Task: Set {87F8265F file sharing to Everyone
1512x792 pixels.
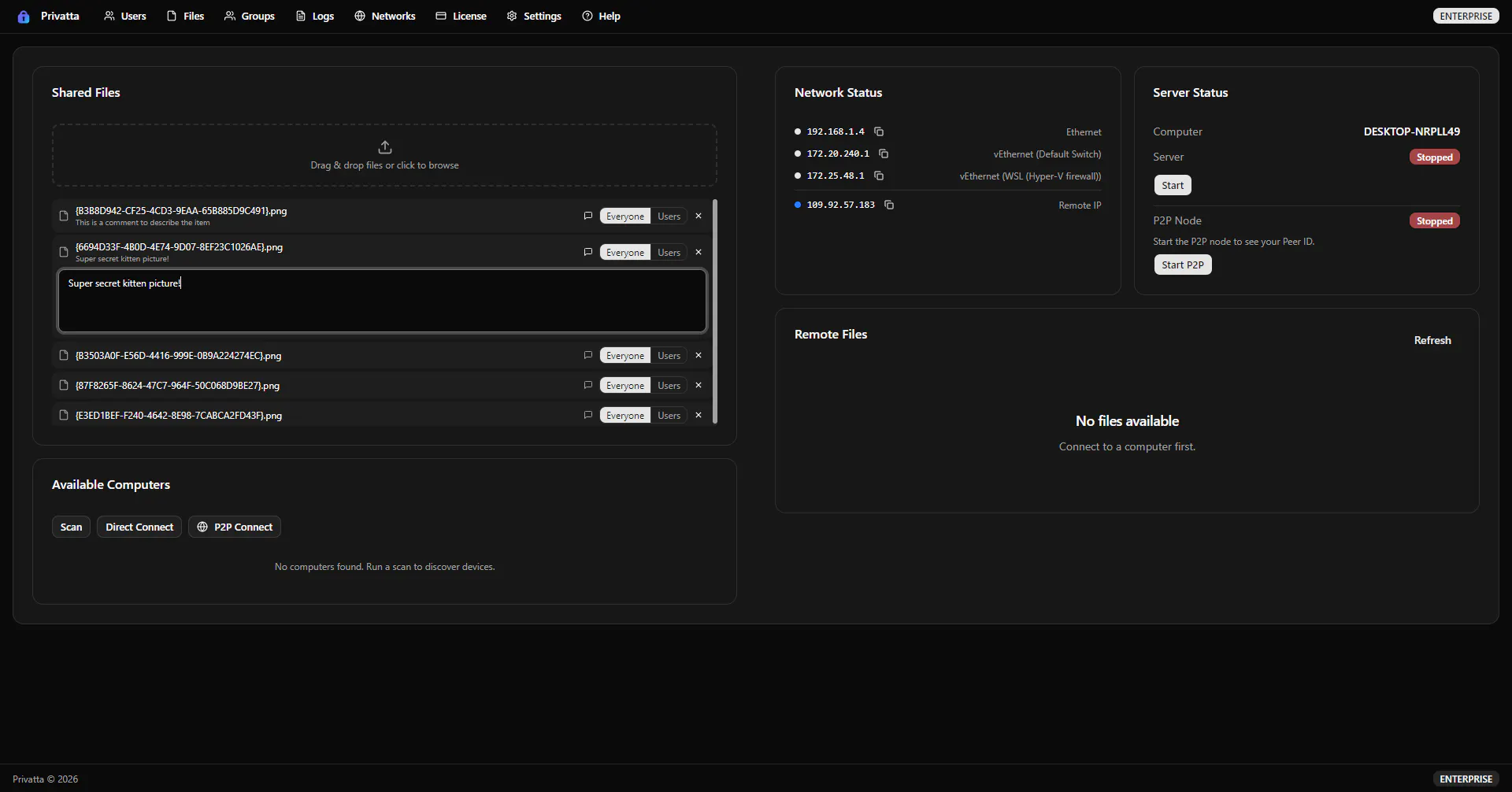Action: tap(625, 385)
